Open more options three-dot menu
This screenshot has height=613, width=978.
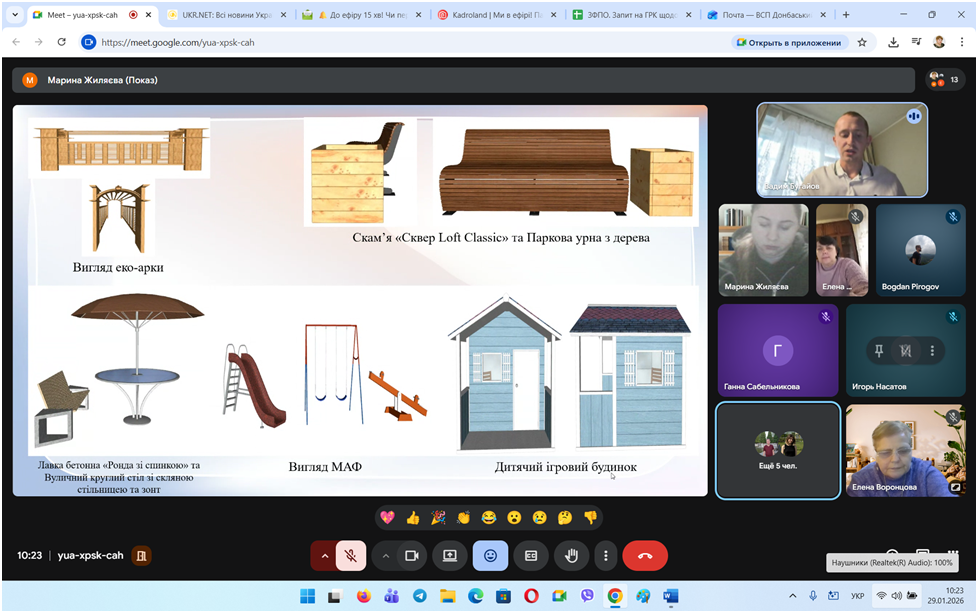(604, 555)
